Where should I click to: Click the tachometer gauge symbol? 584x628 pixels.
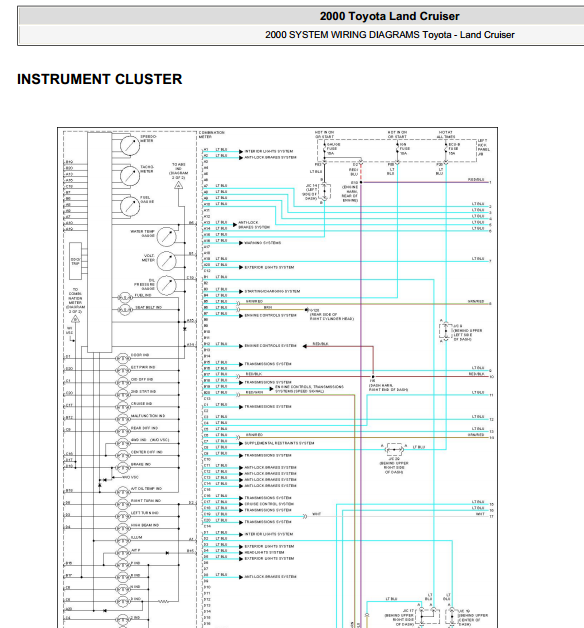(130, 176)
